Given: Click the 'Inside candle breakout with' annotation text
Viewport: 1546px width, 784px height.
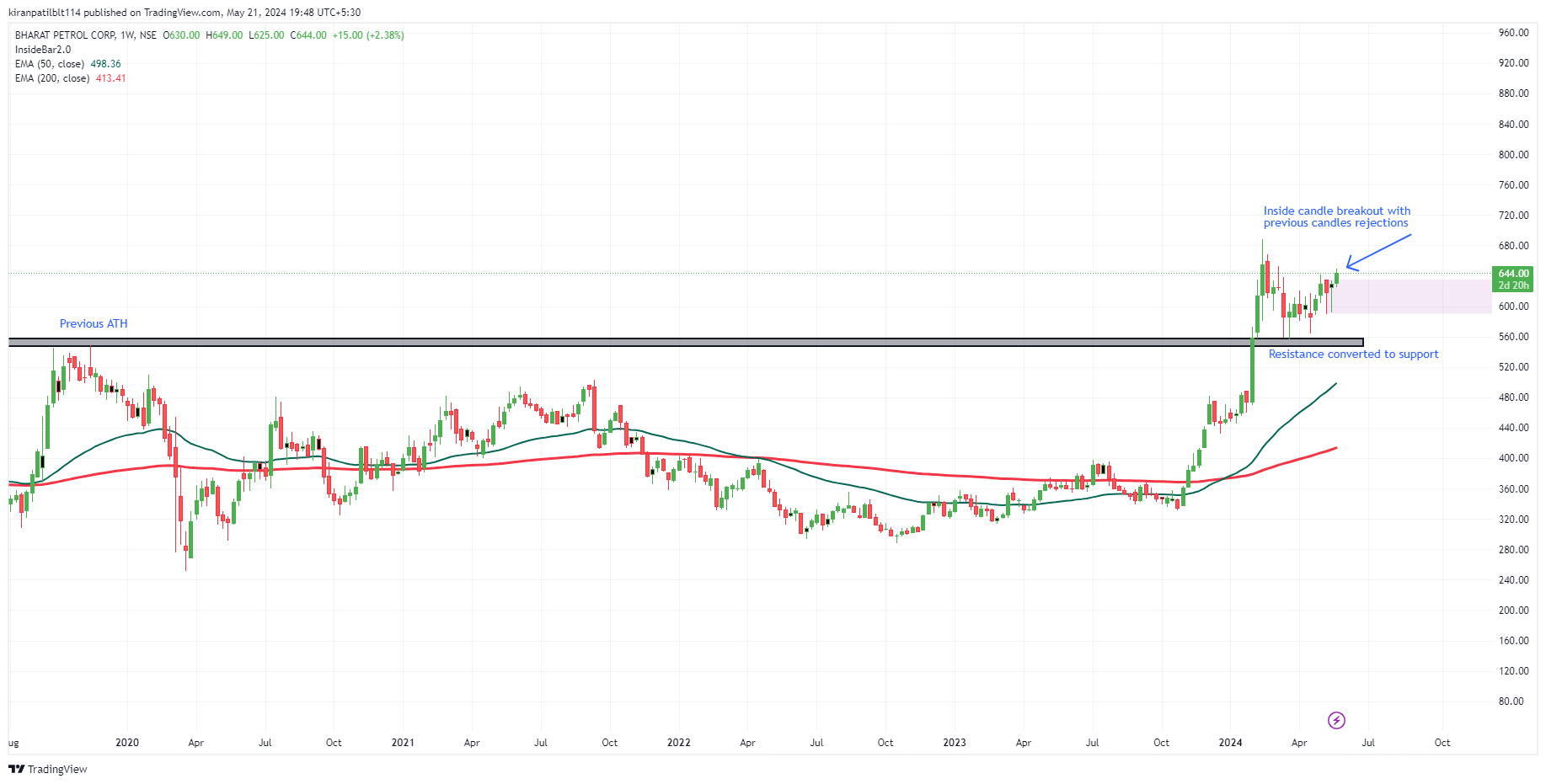Looking at the screenshot, I should pos(1336,211).
